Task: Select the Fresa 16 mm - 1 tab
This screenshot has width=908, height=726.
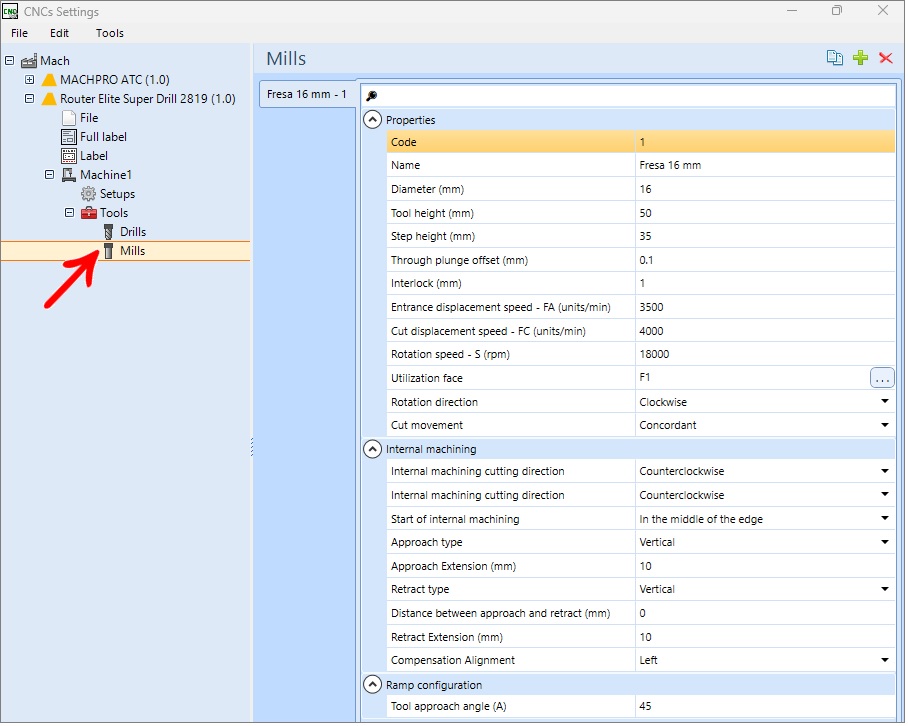Action: pyautogui.click(x=307, y=94)
